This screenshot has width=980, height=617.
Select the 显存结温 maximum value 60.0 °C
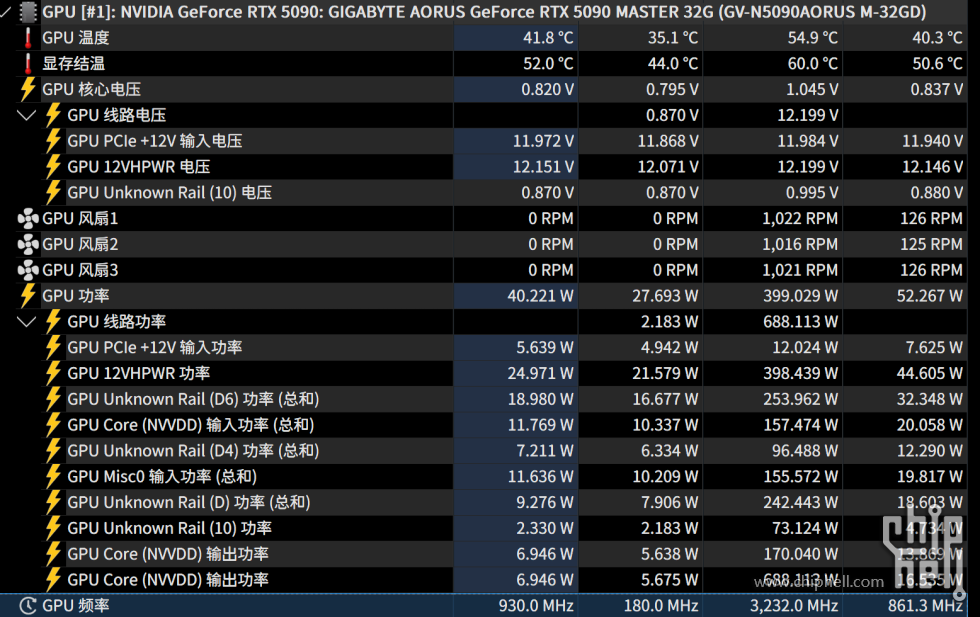pyautogui.click(x=812, y=63)
